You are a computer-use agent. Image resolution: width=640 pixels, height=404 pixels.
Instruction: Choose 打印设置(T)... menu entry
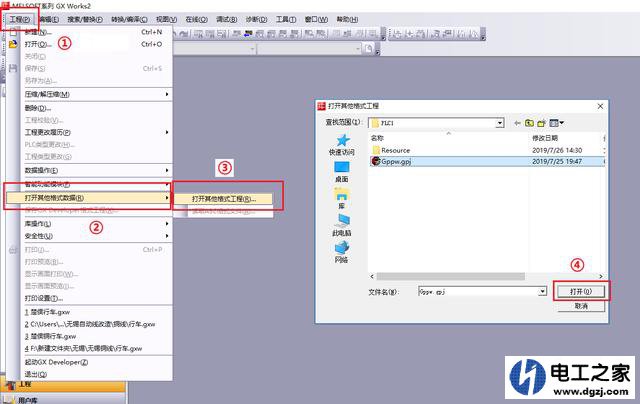pyautogui.click(x=96, y=298)
